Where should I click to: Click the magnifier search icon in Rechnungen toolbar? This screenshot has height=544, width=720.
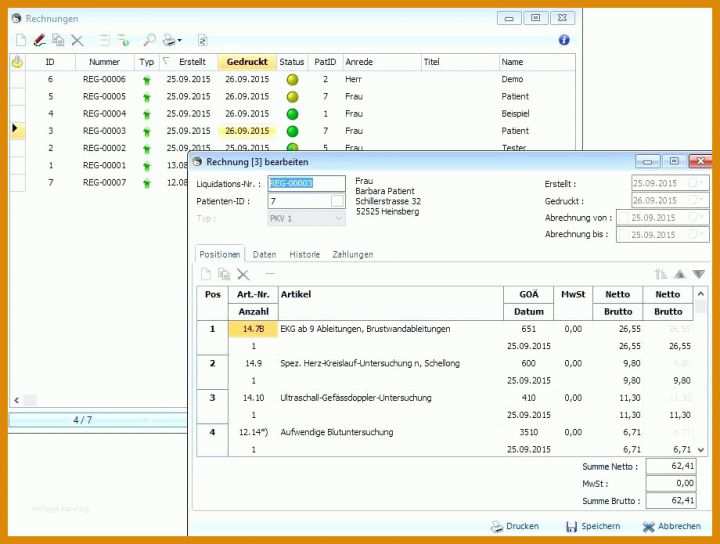click(x=149, y=40)
